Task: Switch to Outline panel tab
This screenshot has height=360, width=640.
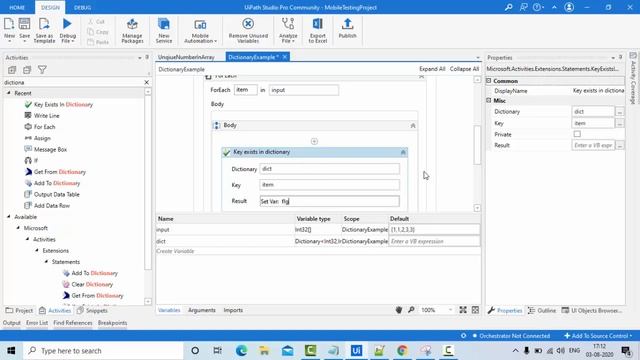Action: 542,311
